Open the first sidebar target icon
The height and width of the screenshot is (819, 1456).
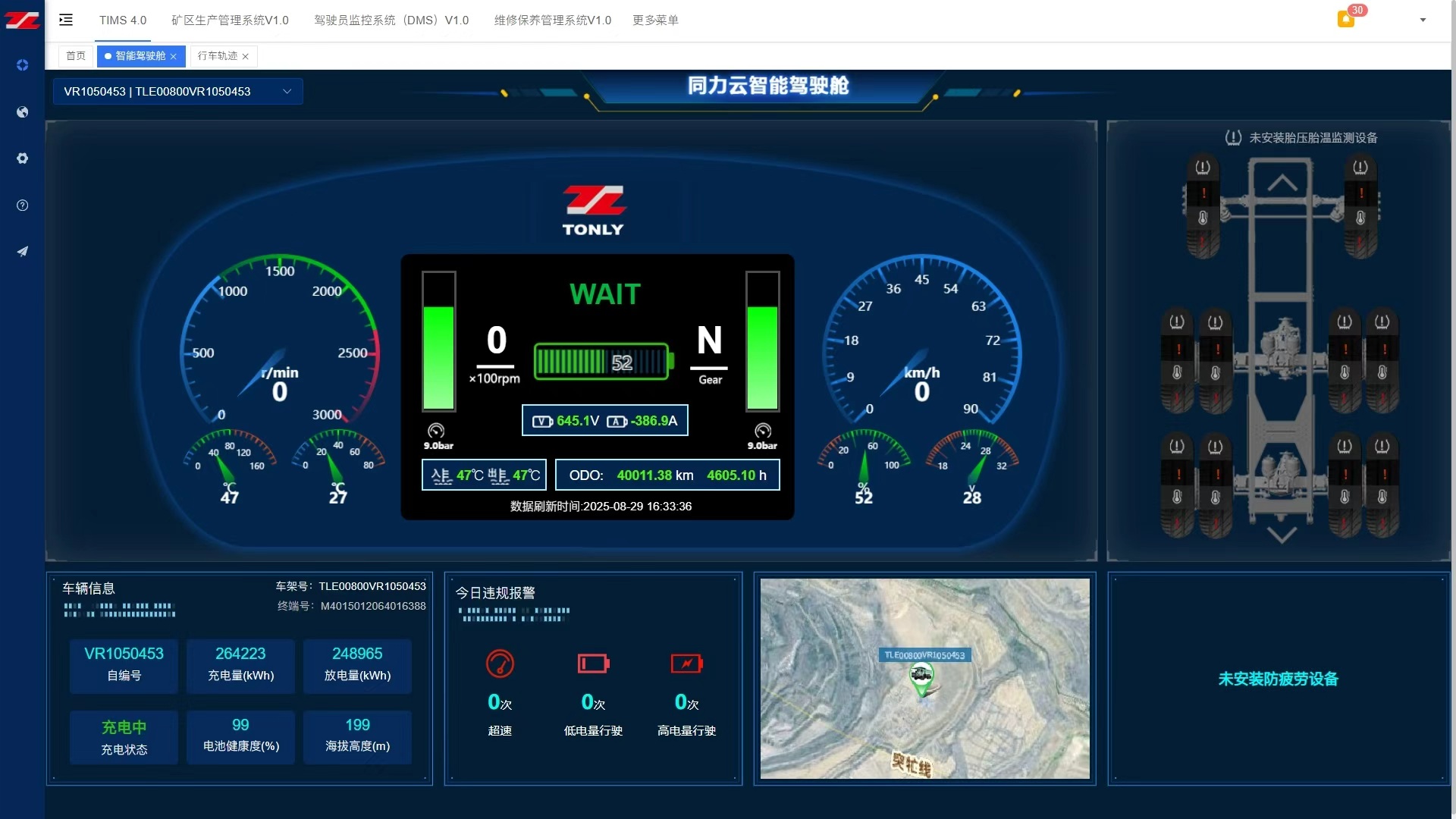pyautogui.click(x=22, y=65)
